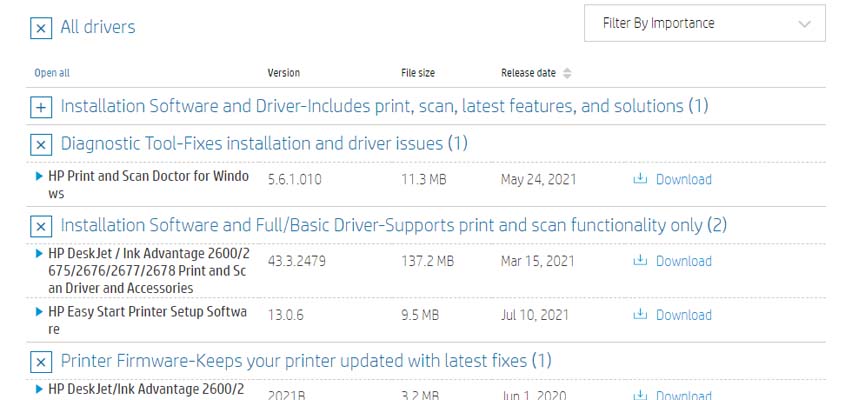Screen dimensions: 850x400
Task: Click download icon in the firmware row
Action: click(x=640, y=395)
